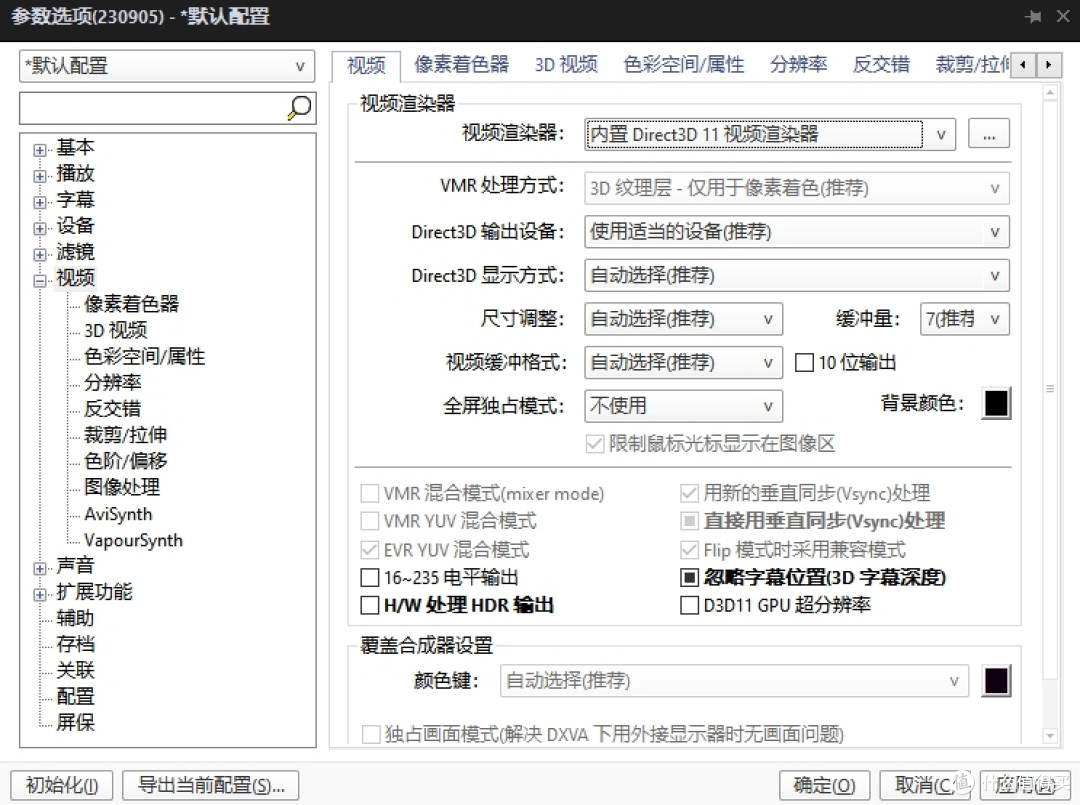Click the 初始化(I) button

(x=62, y=785)
